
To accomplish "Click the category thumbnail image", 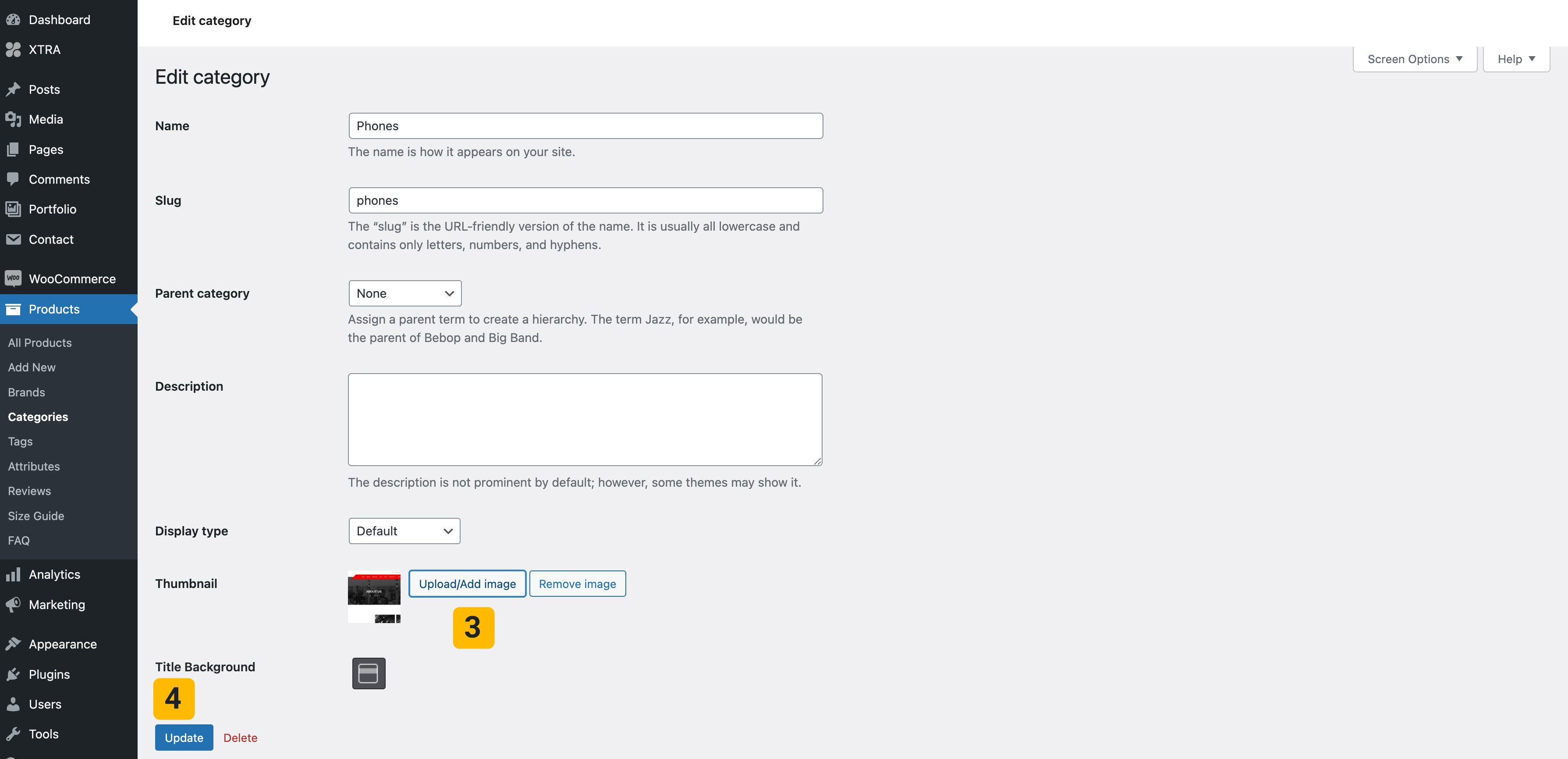I will tap(374, 596).
